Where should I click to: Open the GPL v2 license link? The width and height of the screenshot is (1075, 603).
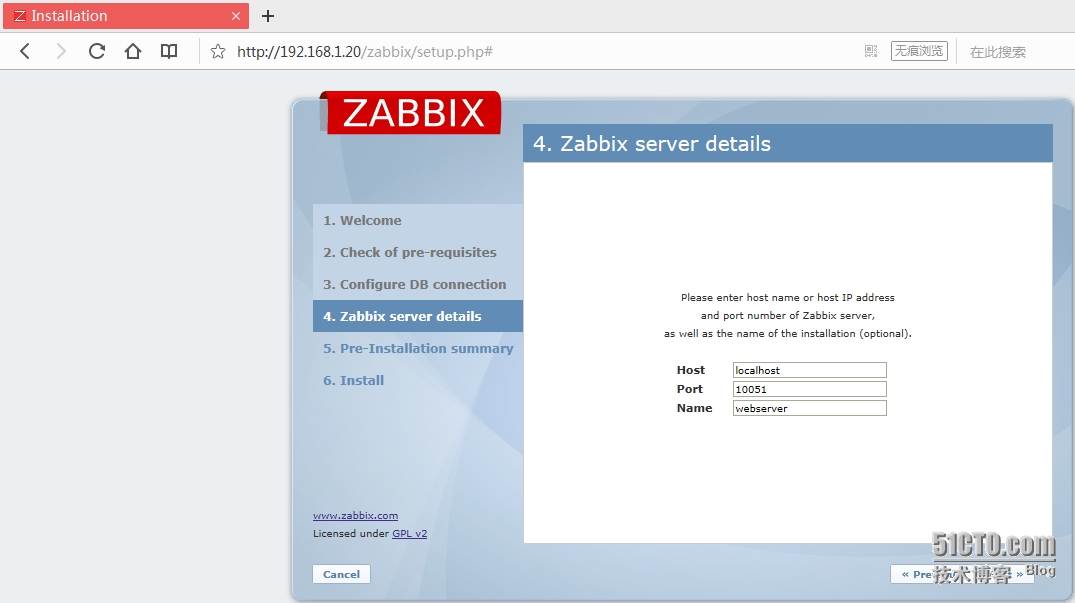click(409, 533)
